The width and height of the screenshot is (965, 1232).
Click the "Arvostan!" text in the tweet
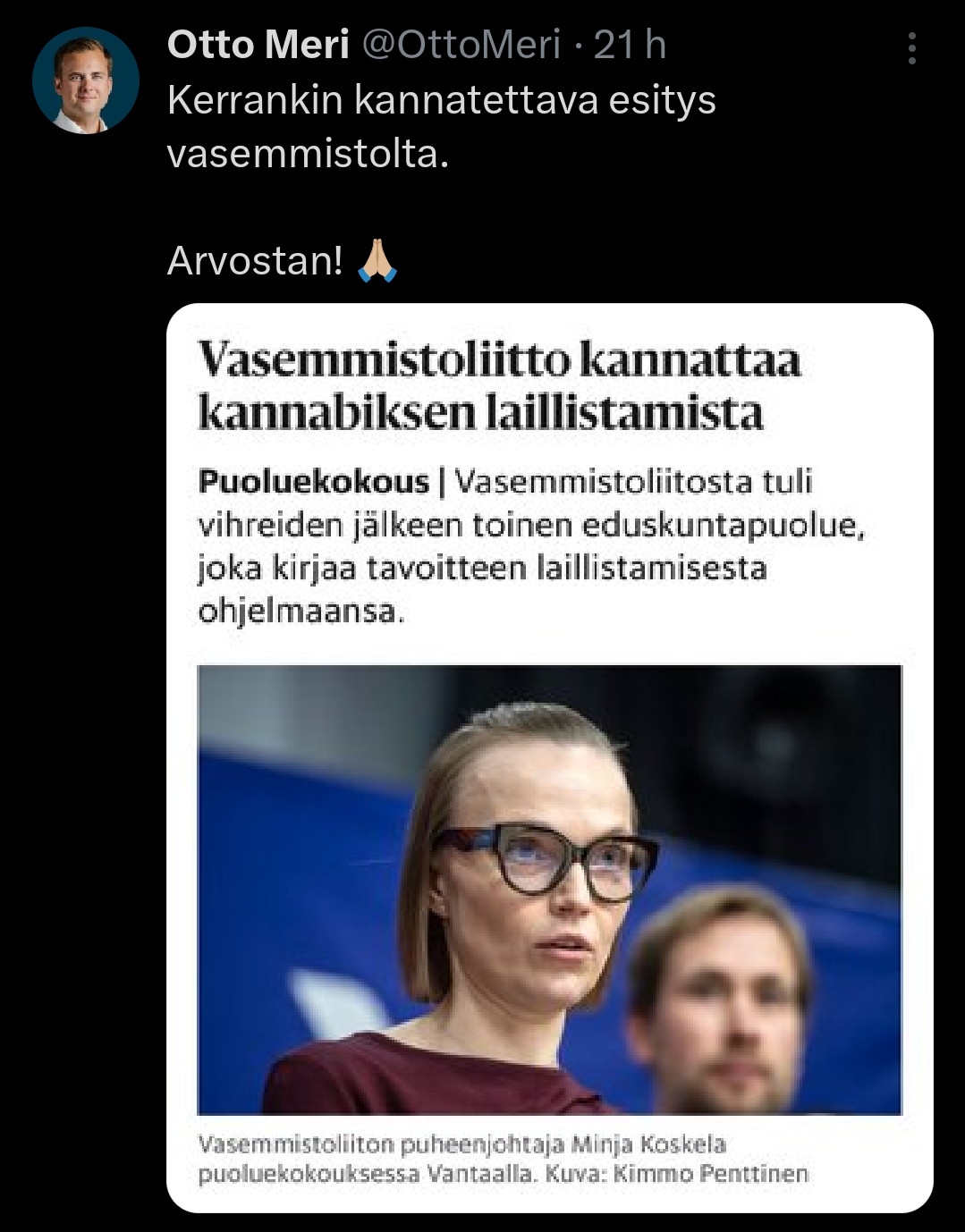tap(255, 261)
